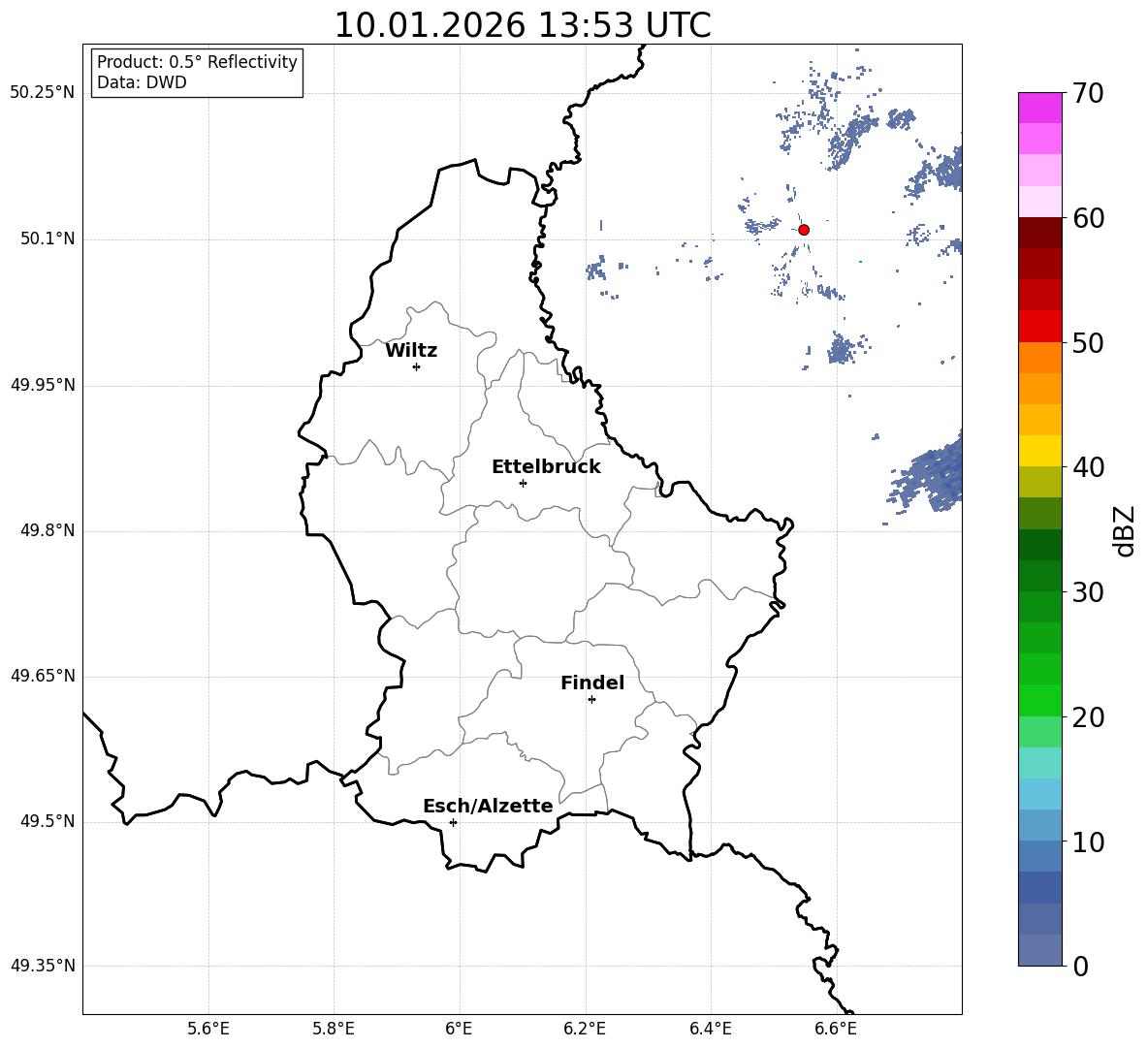Click the Ettelbruck station cross marker
Screen dimensions: 1148x1048
pyautogui.click(x=523, y=483)
